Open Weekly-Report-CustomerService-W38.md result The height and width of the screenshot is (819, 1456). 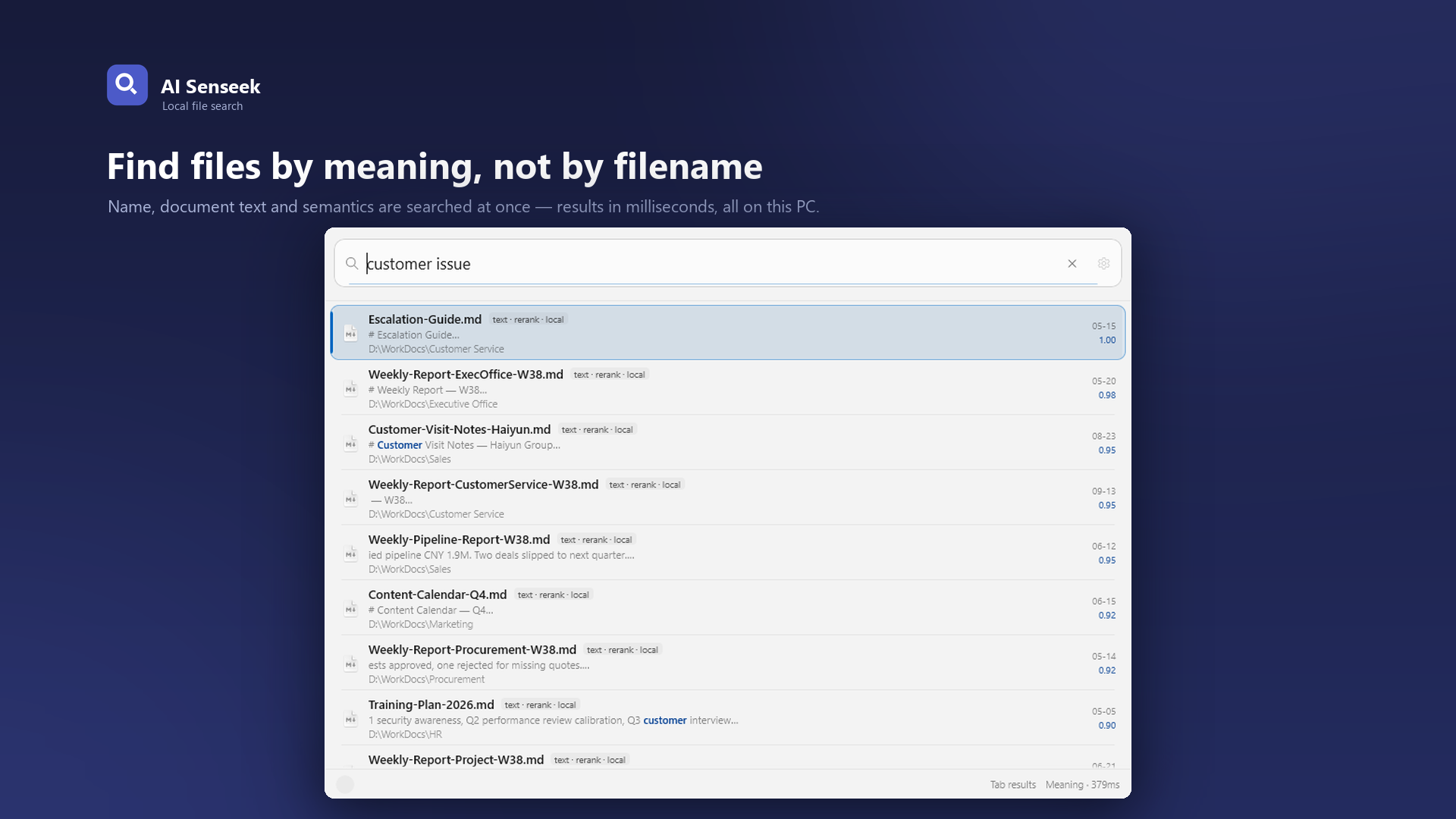[728, 498]
